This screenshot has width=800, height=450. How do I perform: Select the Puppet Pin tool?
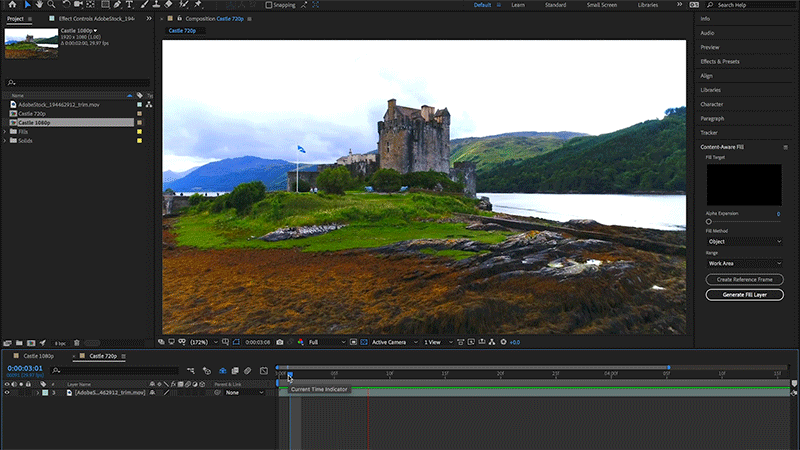[x=198, y=5]
